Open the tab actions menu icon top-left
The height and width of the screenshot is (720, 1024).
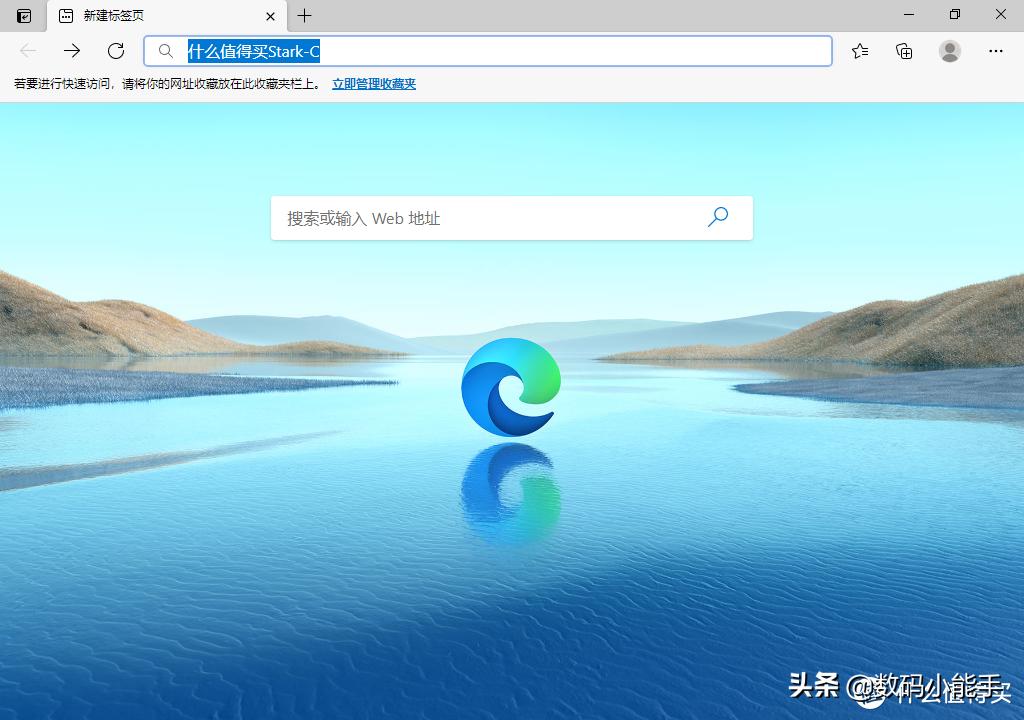coord(23,15)
